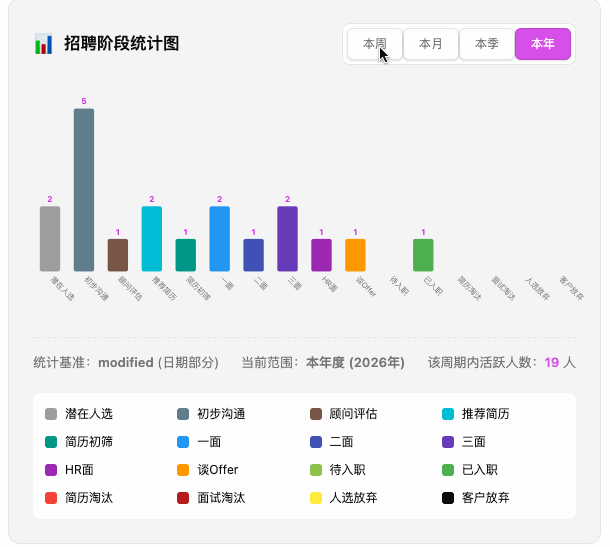Click the 本年度 (2026年) range text

coord(355,363)
